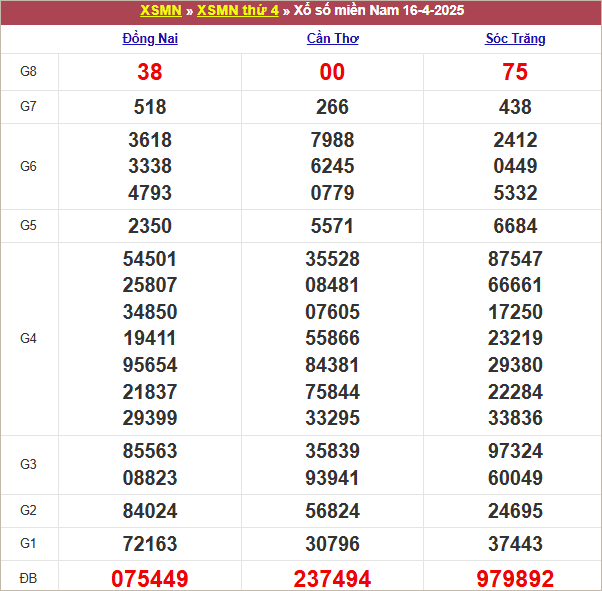
Task: Click G1 number 72163
Action: click(150, 544)
